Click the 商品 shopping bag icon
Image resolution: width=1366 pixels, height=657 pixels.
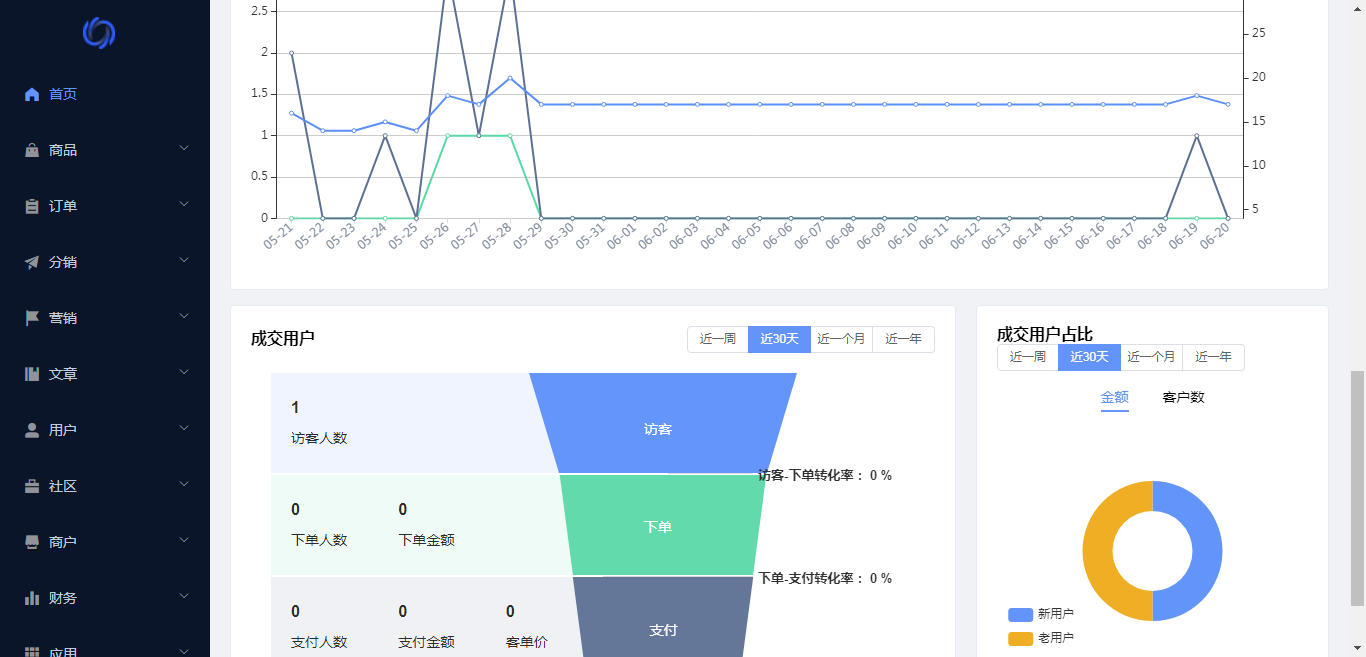coord(32,150)
